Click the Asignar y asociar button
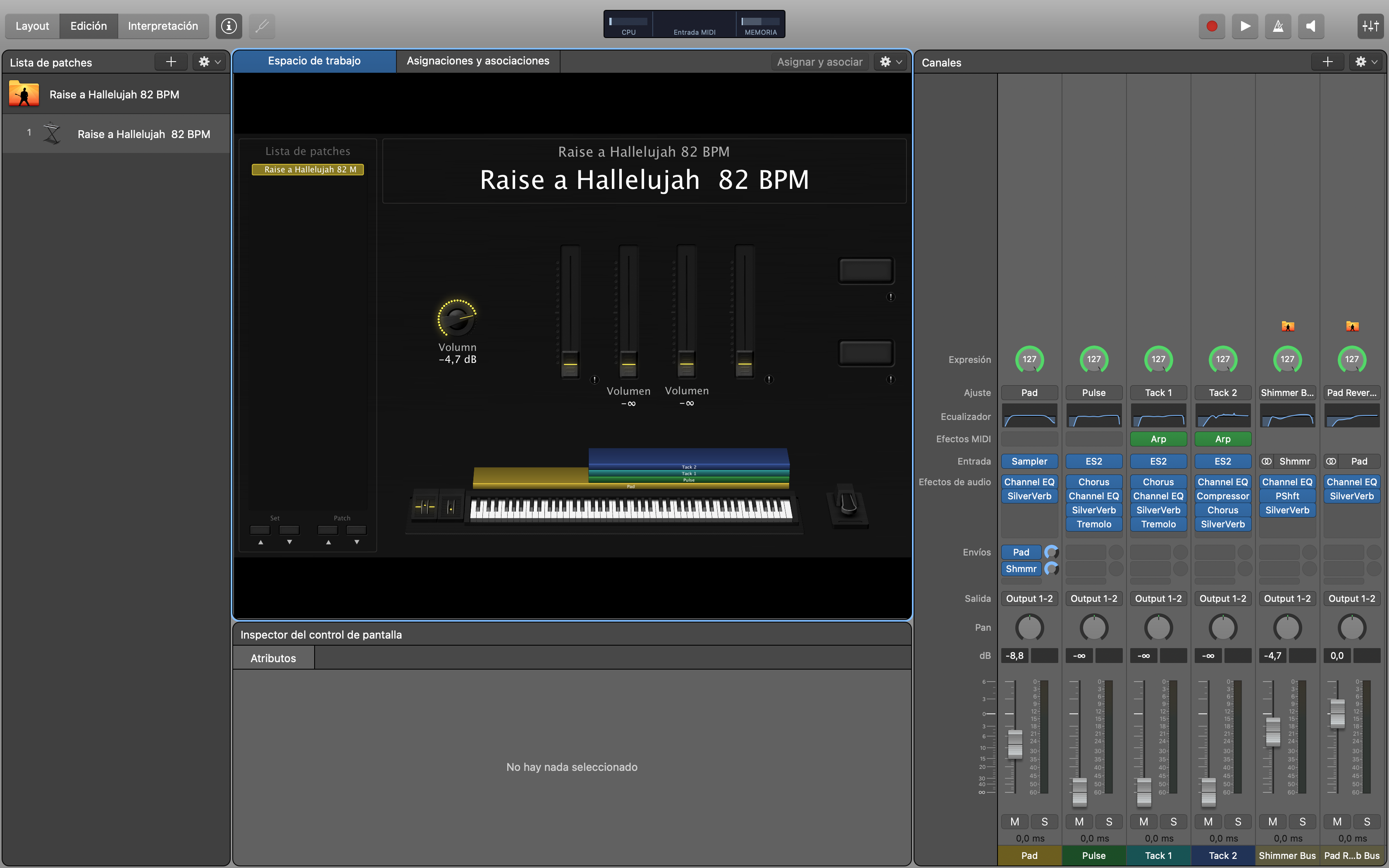This screenshot has width=1389, height=868. point(820,62)
